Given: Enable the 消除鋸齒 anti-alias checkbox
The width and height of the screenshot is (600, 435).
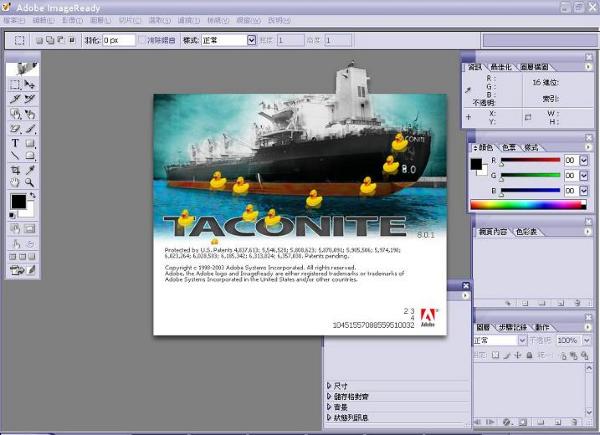Looking at the screenshot, I should pos(142,40).
